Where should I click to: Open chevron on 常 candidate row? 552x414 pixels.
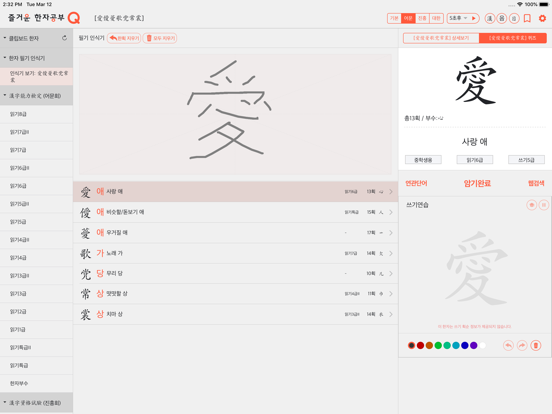(391, 294)
